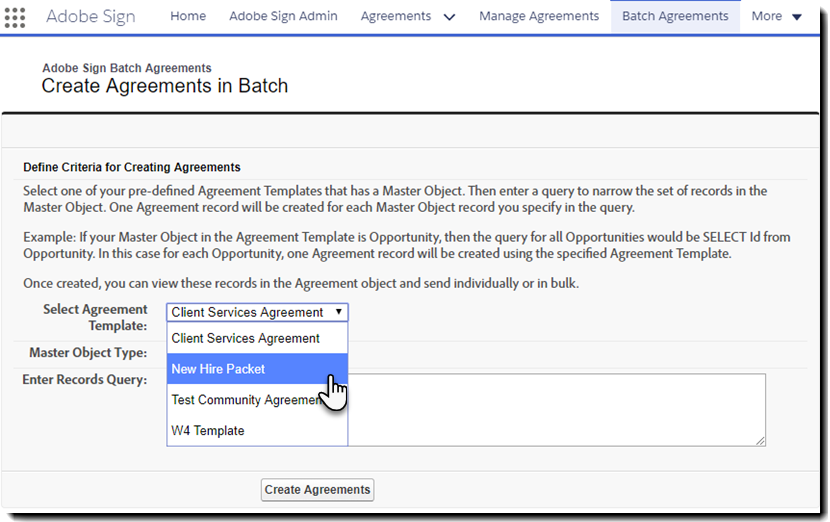
Task: Open the Adobe Sign Admin tab
Action: click(x=283, y=16)
